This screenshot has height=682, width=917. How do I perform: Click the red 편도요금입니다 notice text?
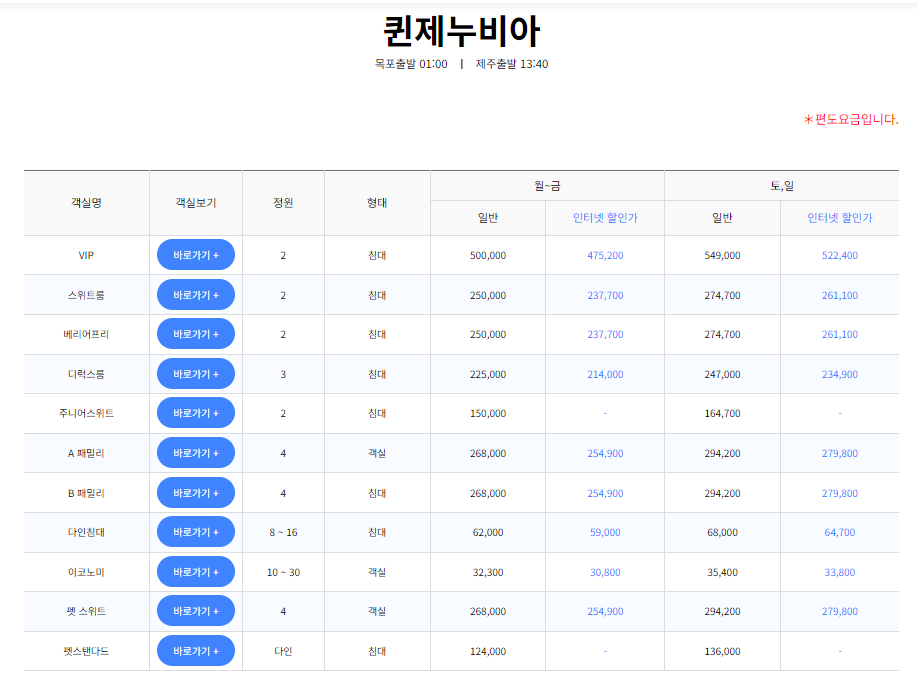coord(851,120)
